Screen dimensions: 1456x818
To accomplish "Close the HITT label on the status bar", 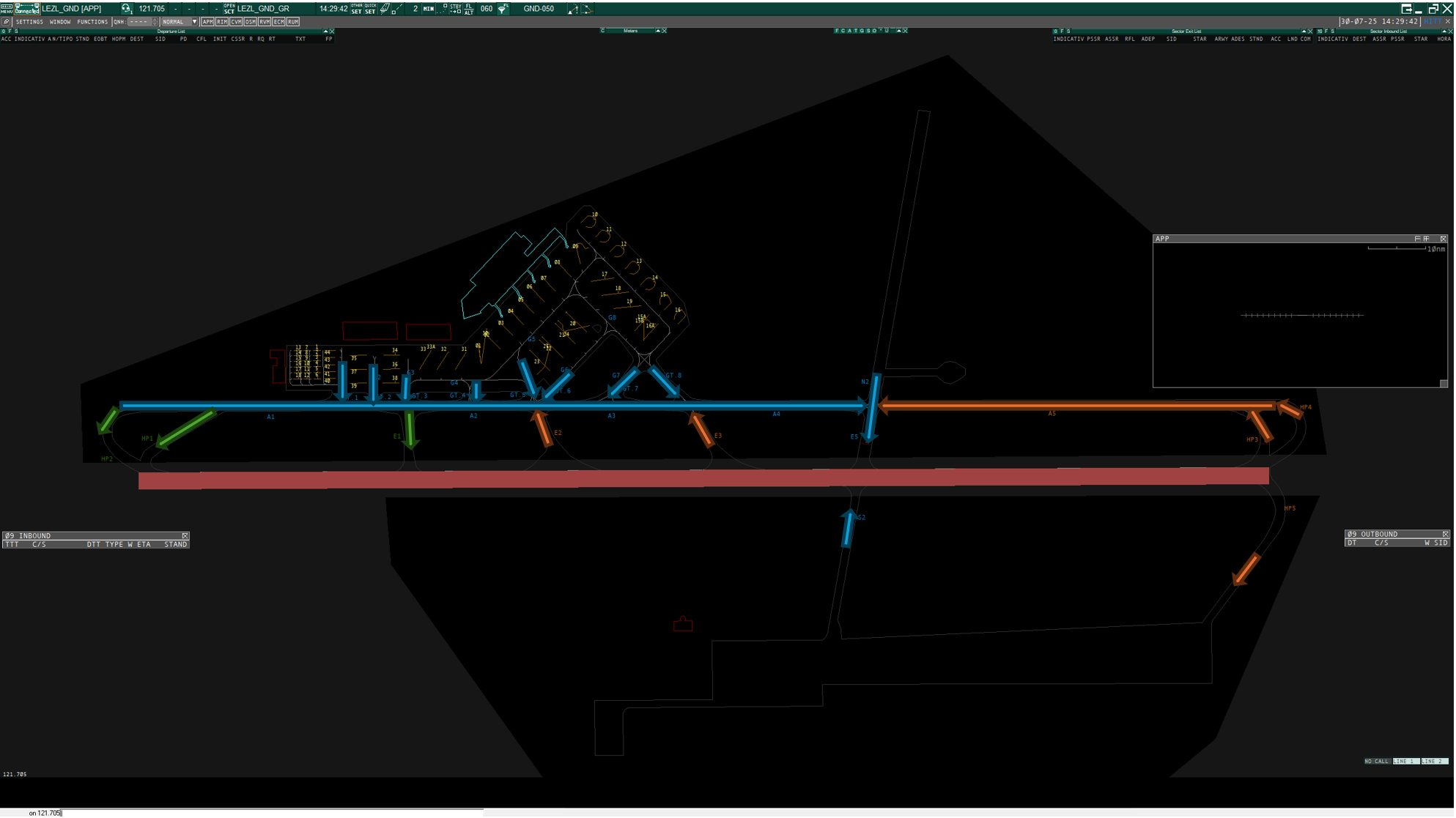I will [x=1449, y=22].
